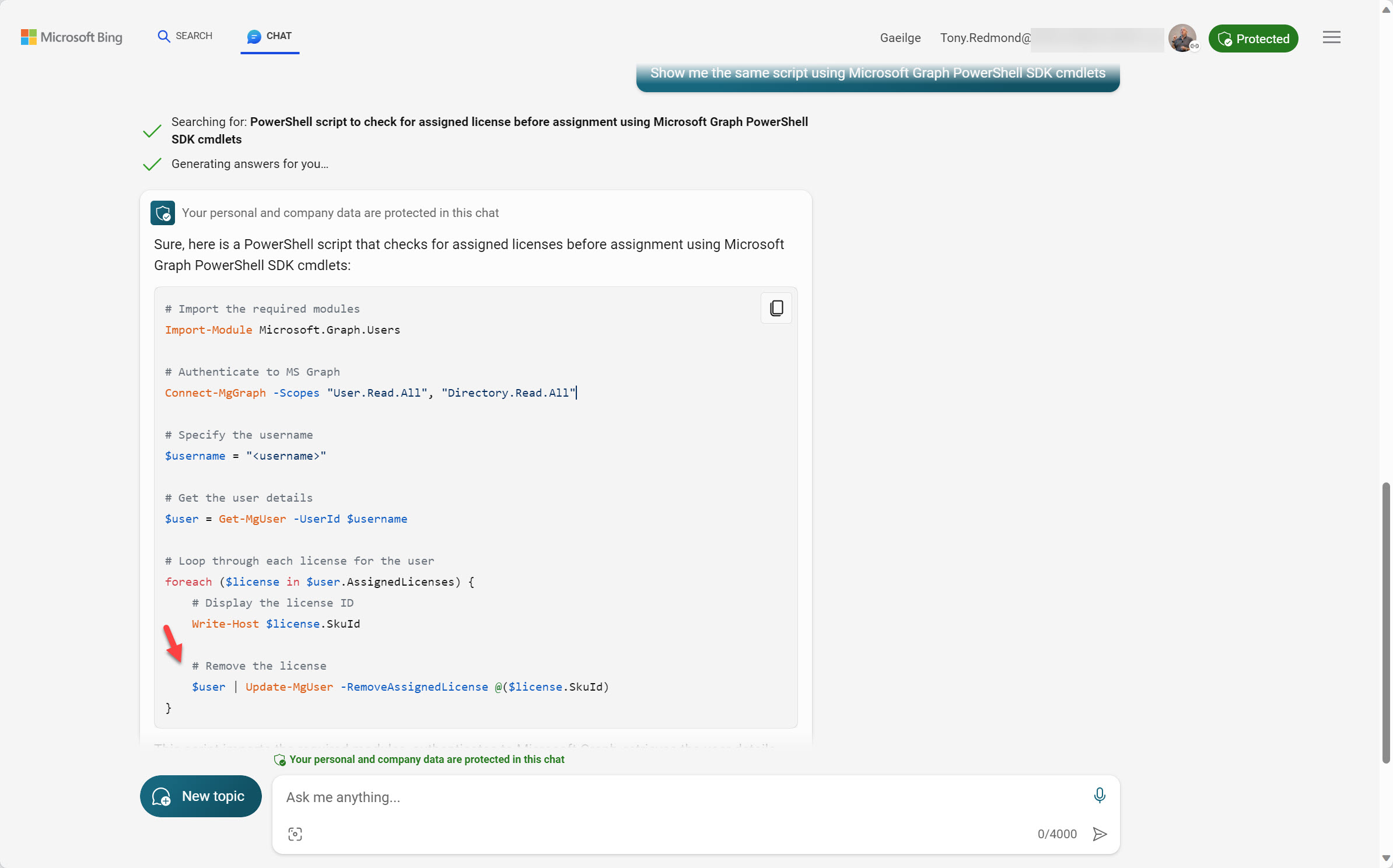The width and height of the screenshot is (1393, 868).
Task: Click the '# Authenticate to MS Graph' comment
Action: pyautogui.click(x=253, y=372)
